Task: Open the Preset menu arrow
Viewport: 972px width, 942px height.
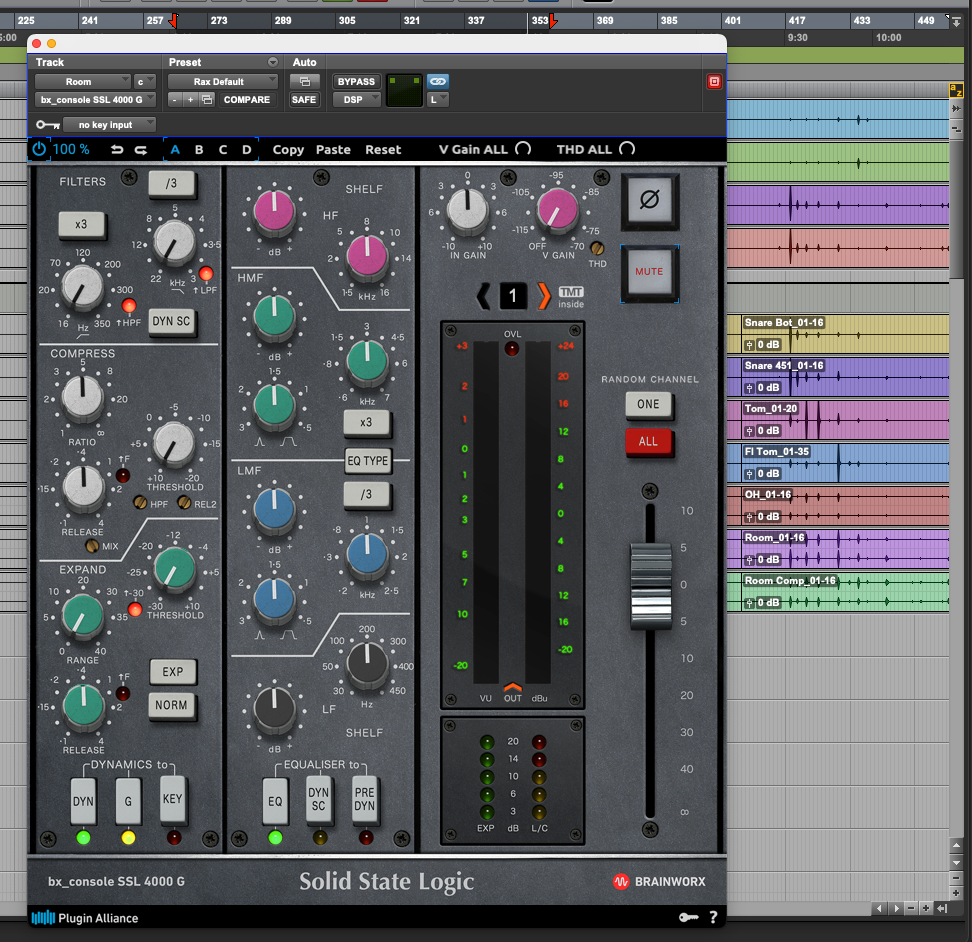Action: (x=273, y=62)
